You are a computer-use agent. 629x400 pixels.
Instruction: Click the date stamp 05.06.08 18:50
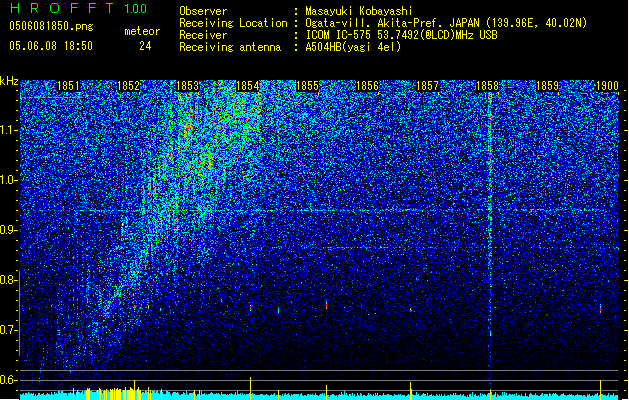(x=51, y=46)
